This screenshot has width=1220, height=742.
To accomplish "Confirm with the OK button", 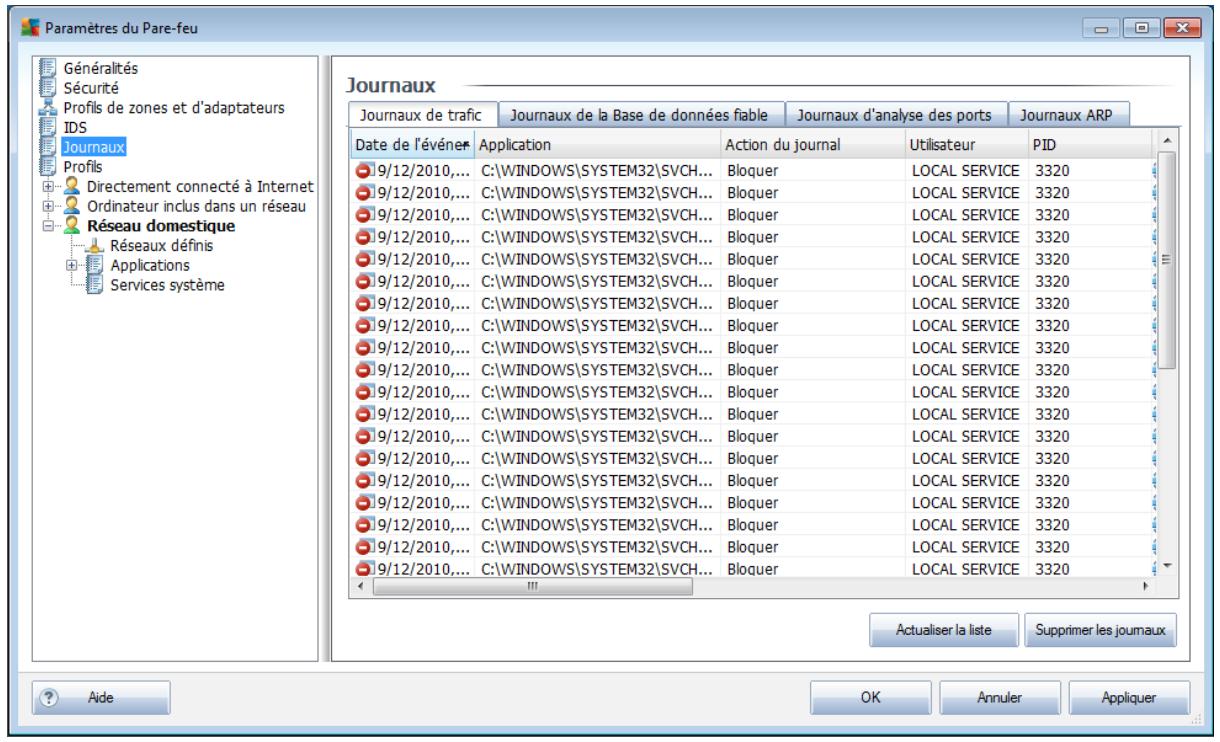I will point(870,695).
